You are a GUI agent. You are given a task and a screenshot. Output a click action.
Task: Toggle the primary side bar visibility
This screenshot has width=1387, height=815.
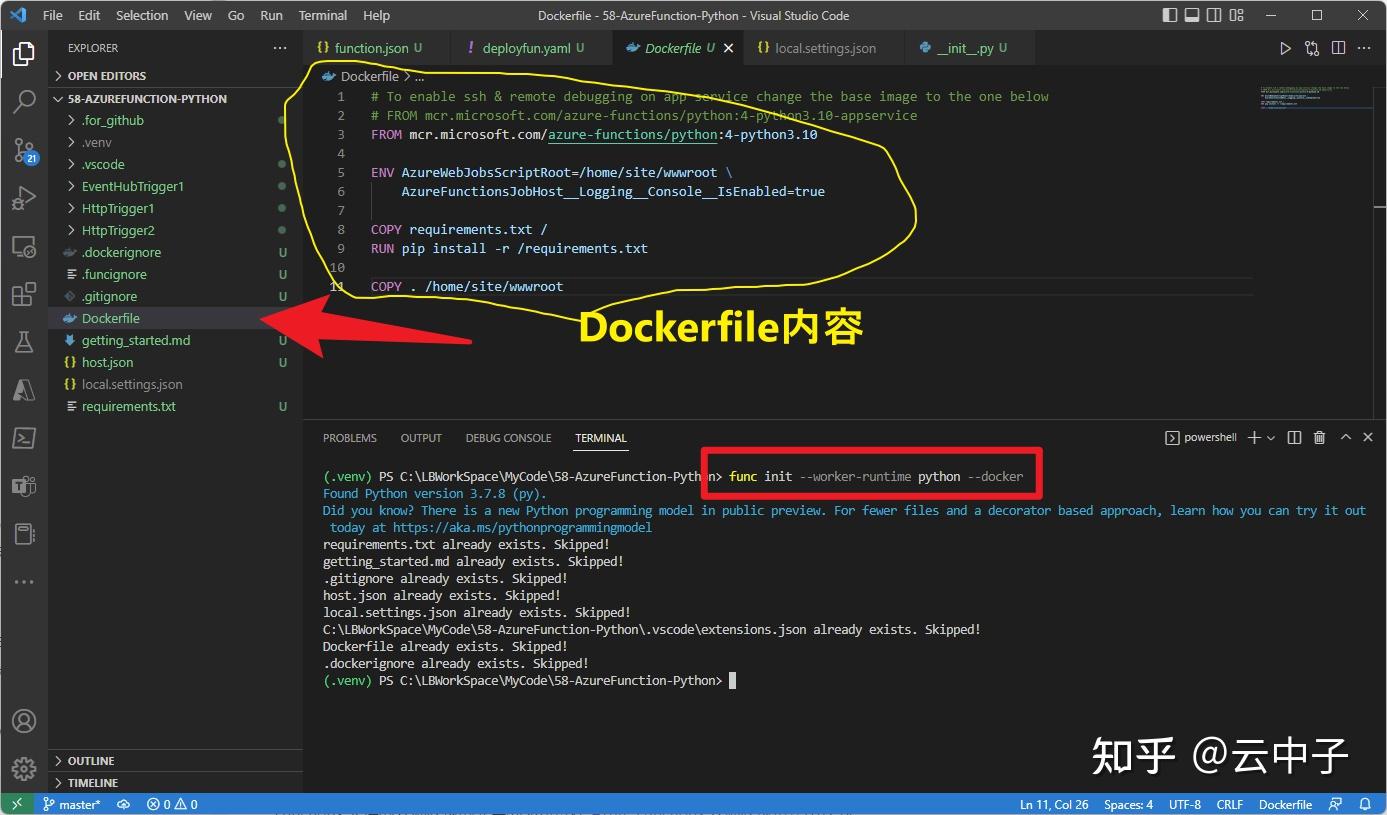tap(1169, 15)
